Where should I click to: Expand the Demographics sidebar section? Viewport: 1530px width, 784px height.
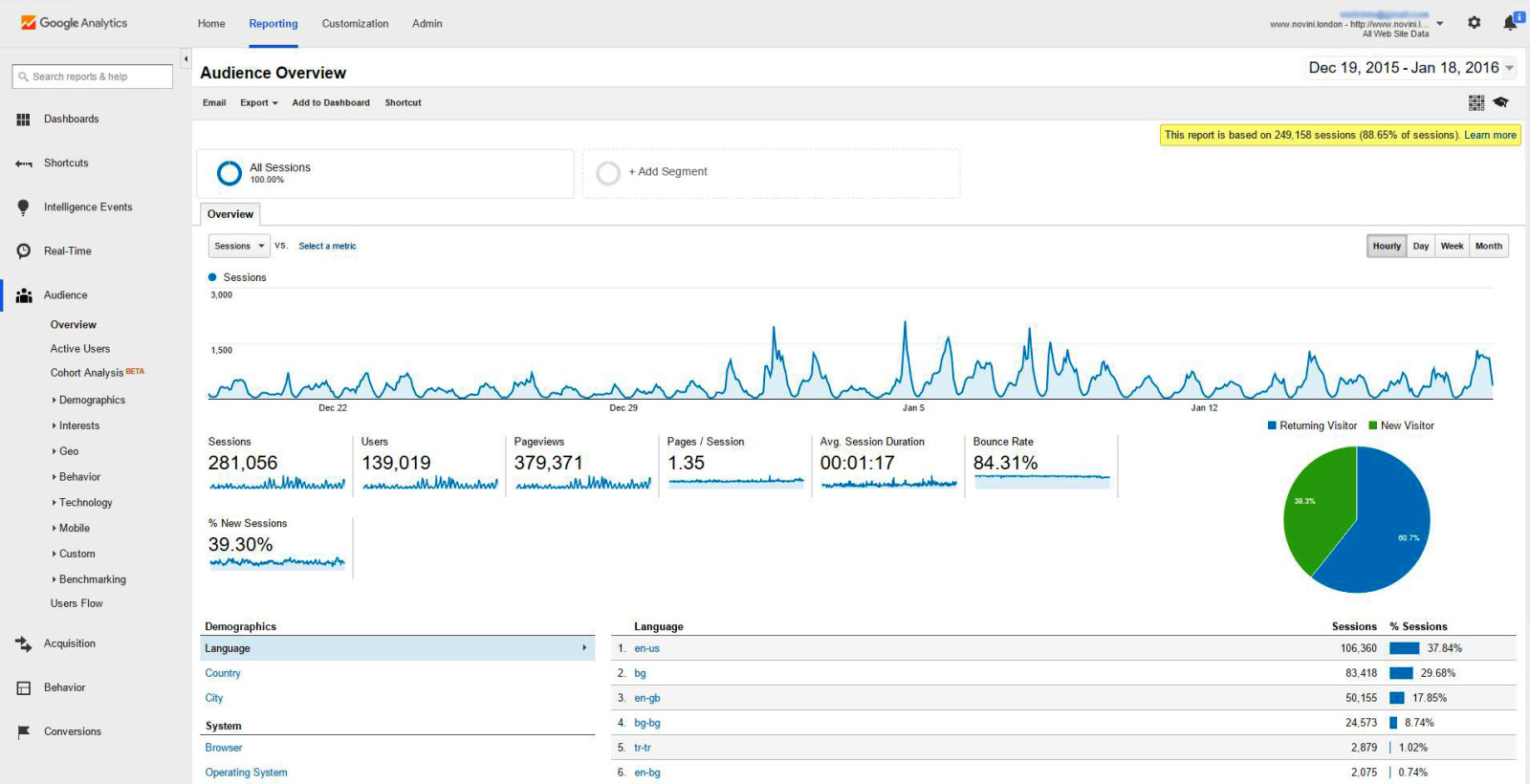coord(92,401)
